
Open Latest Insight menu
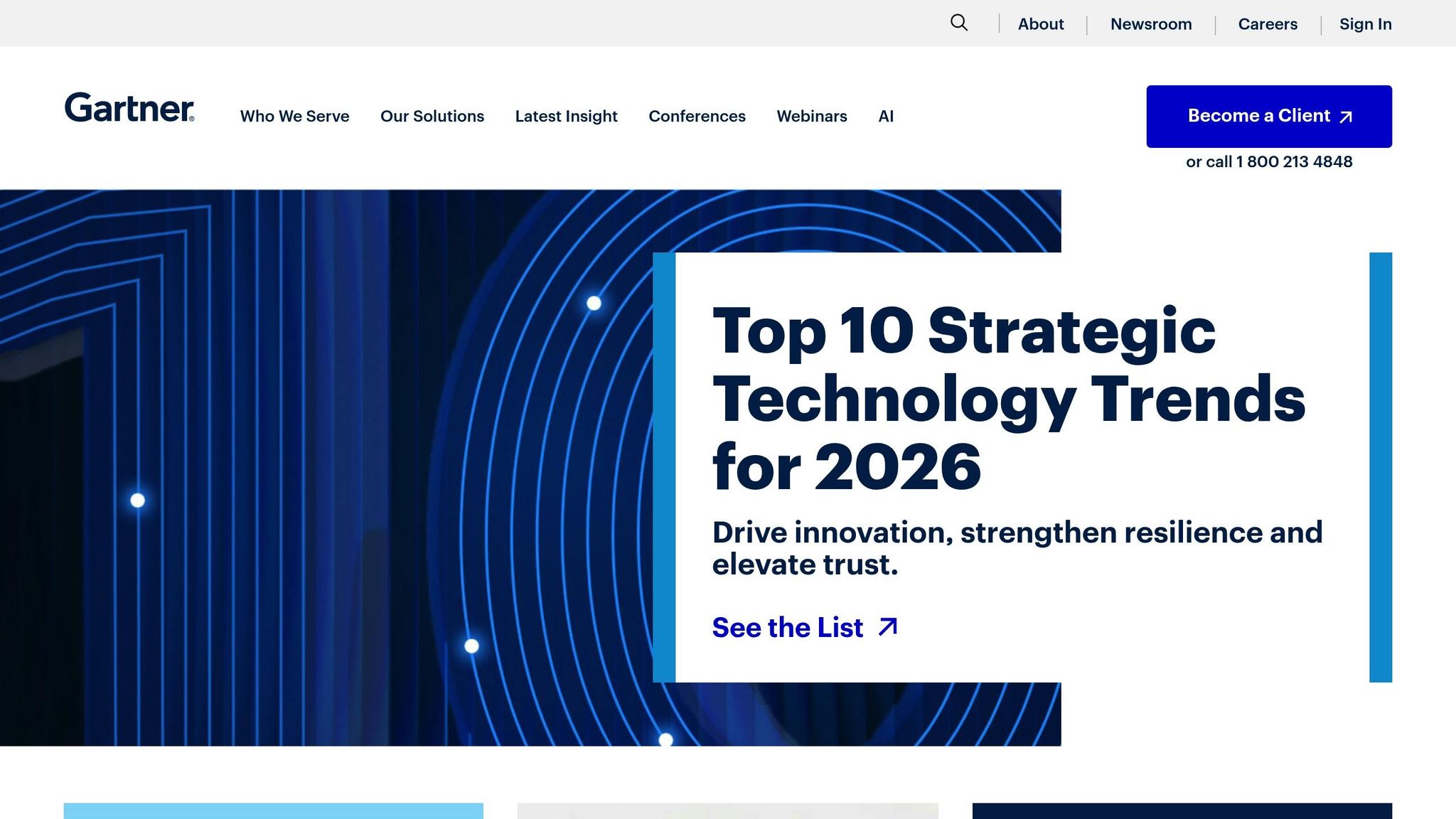point(566,116)
